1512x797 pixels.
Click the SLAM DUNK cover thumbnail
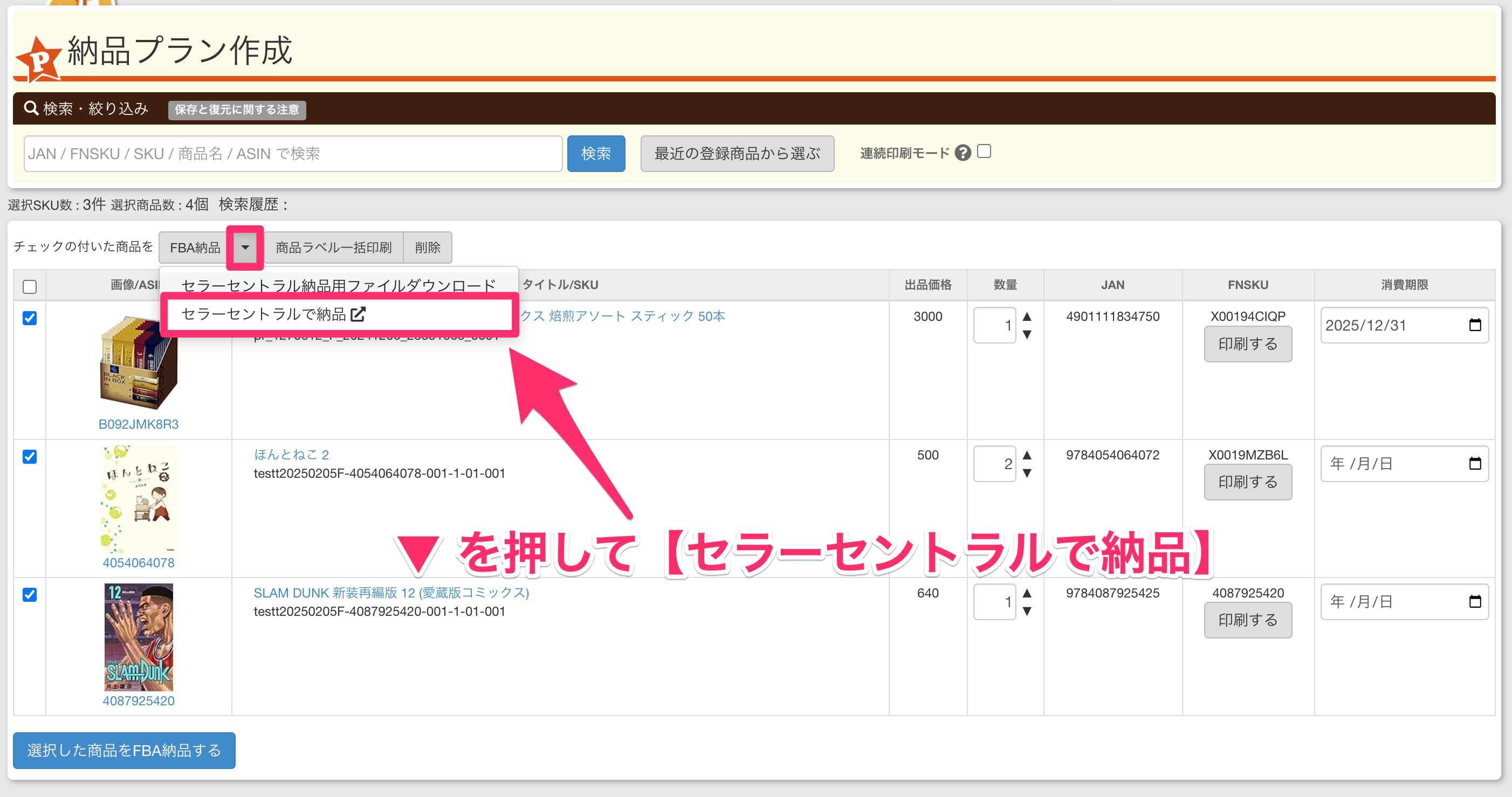[139, 637]
